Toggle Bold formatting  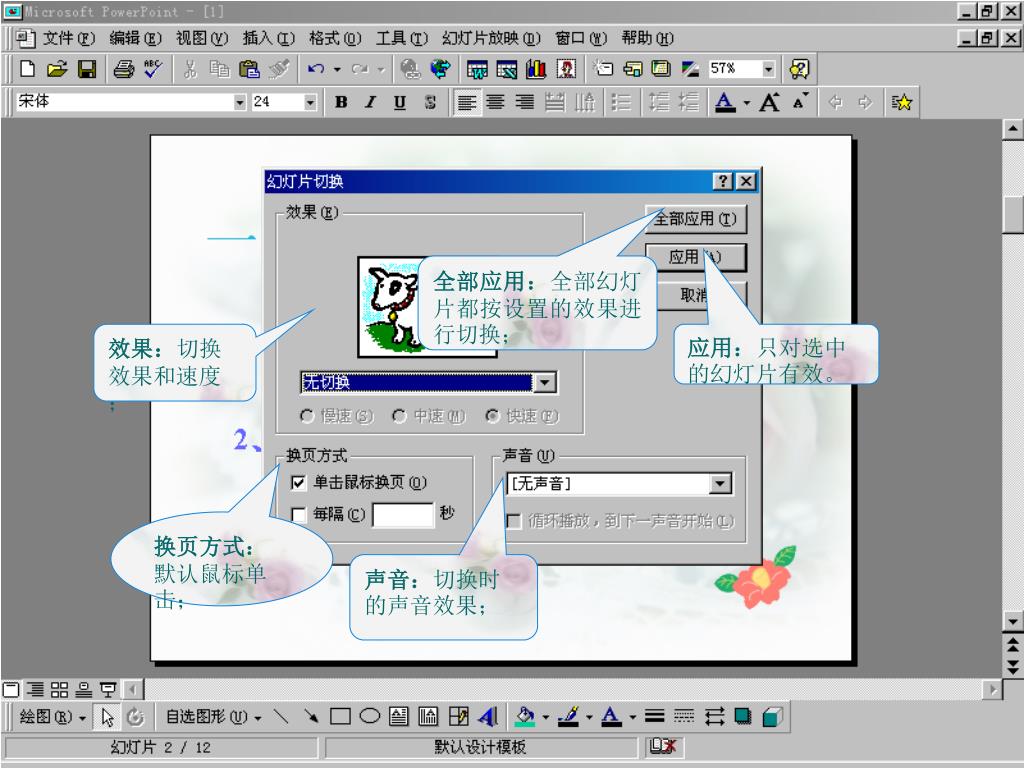point(341,102)
